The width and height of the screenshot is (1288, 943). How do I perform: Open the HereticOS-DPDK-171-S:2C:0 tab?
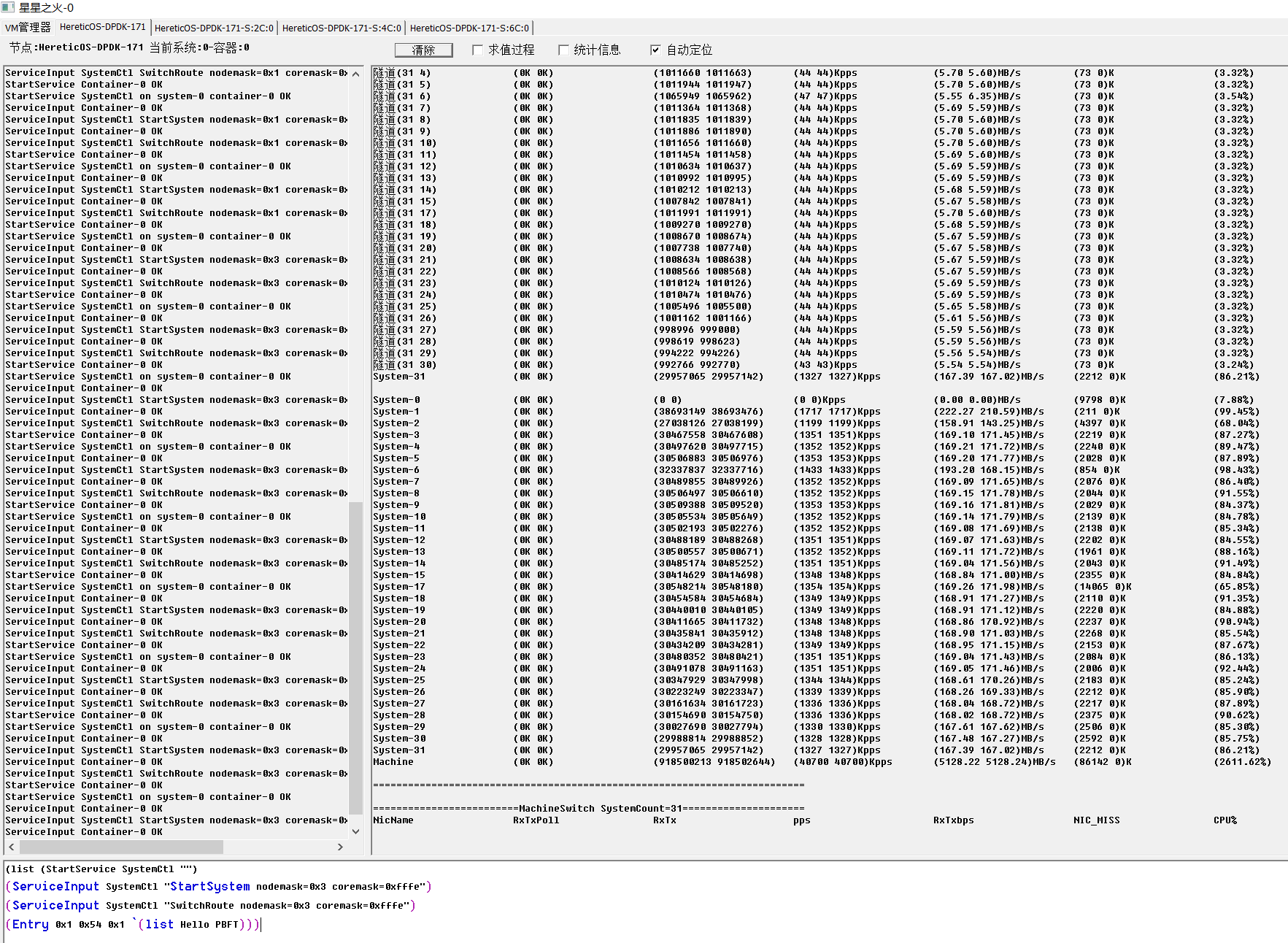[x=214, y=28]
